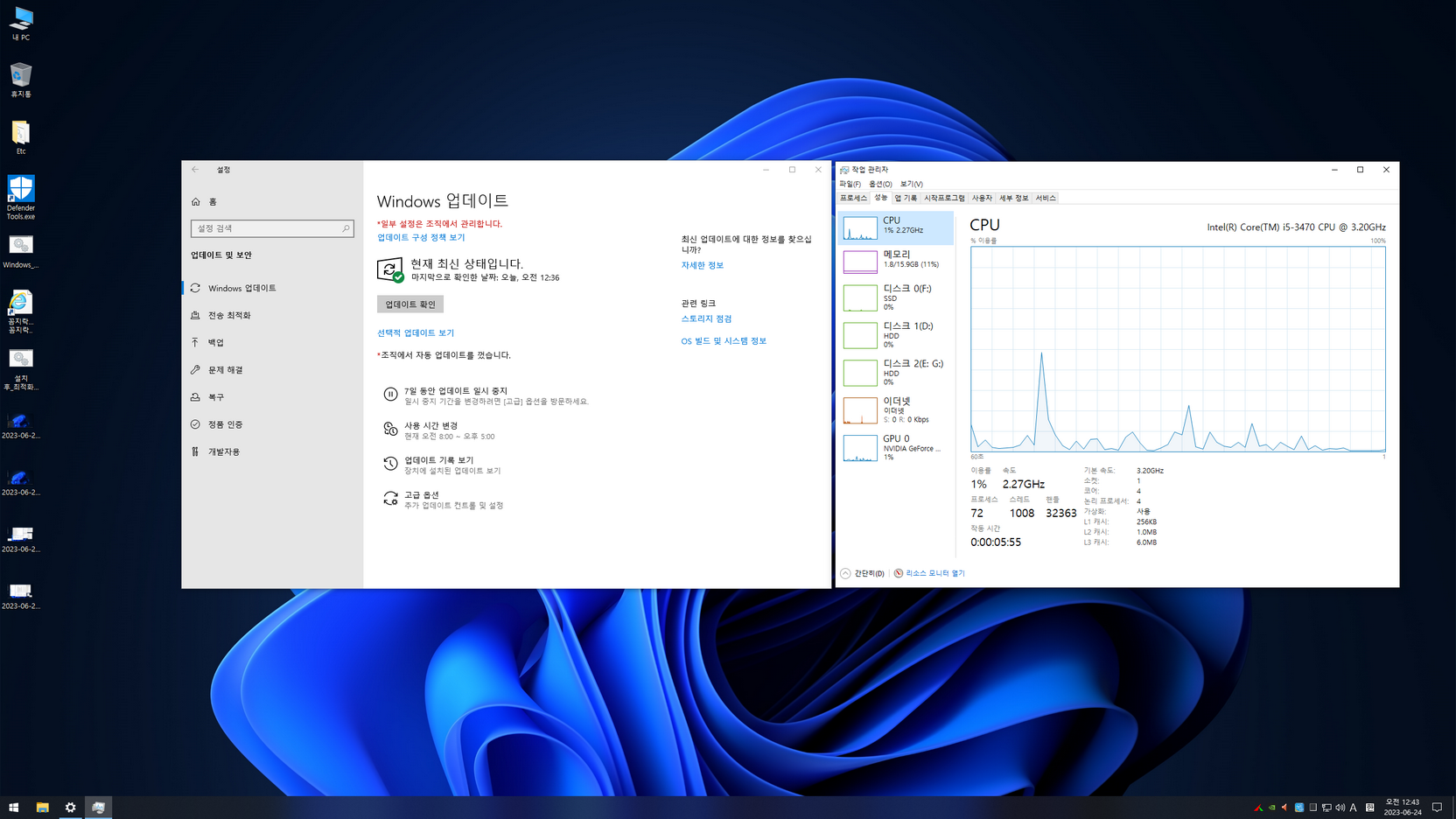Open OS 빌드 및 시스템 정보 link
The width and height of the screenshot is (1456, 819).
point(724,341)
